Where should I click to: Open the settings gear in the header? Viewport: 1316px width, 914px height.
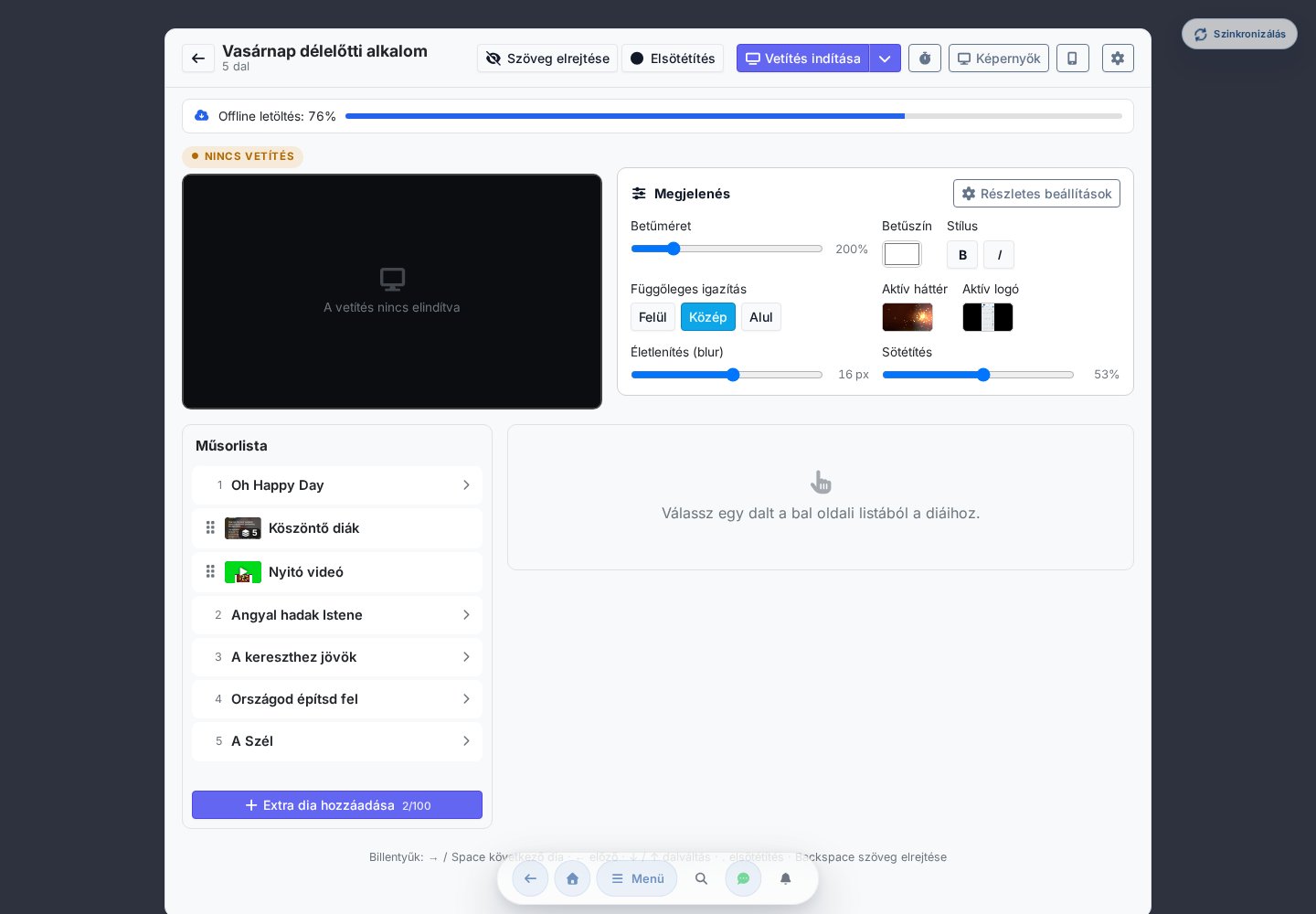coord(1118,58)
